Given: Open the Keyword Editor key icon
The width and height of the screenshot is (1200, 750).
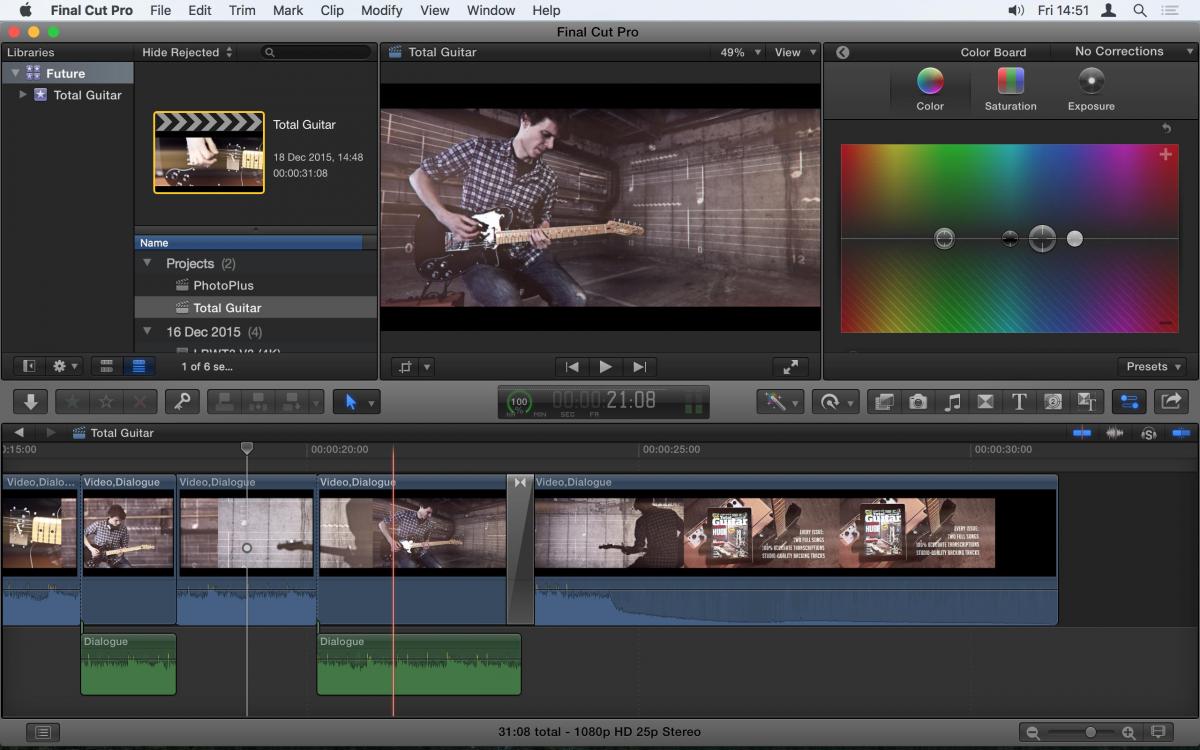Looking at the screenshot, I should coord(182,402).
